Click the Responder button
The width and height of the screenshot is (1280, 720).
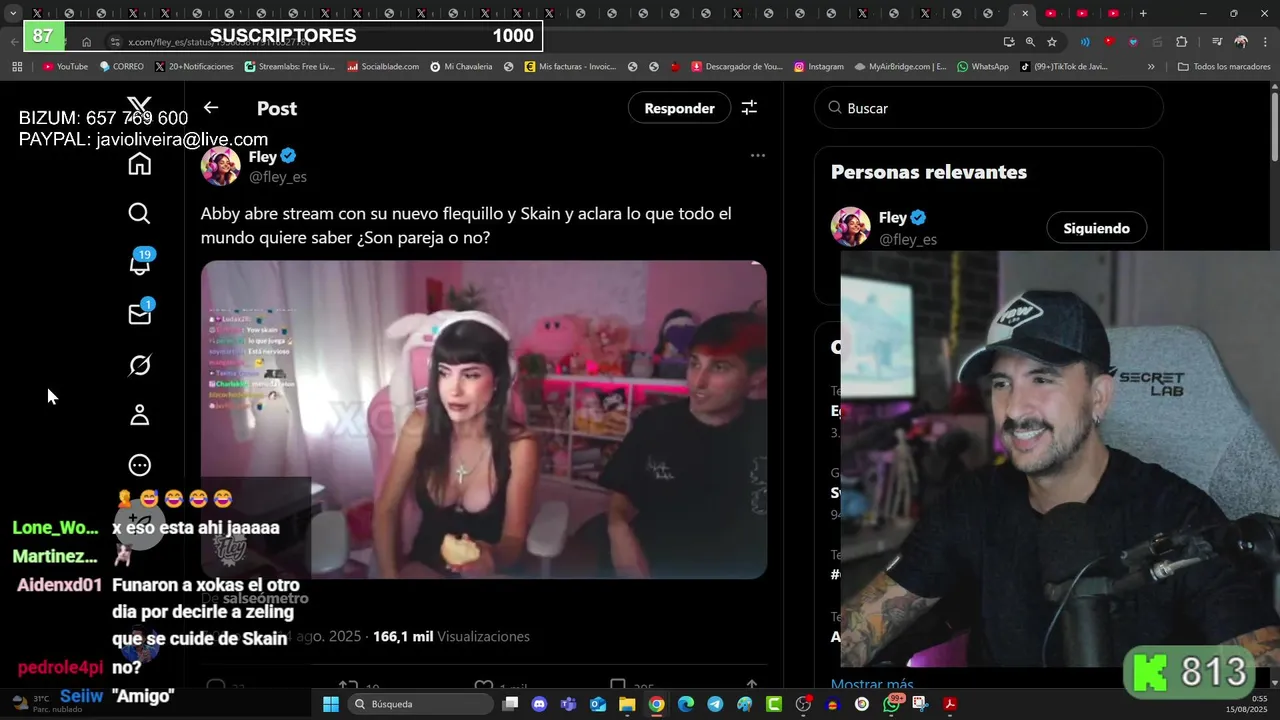[x=679, y=108]
